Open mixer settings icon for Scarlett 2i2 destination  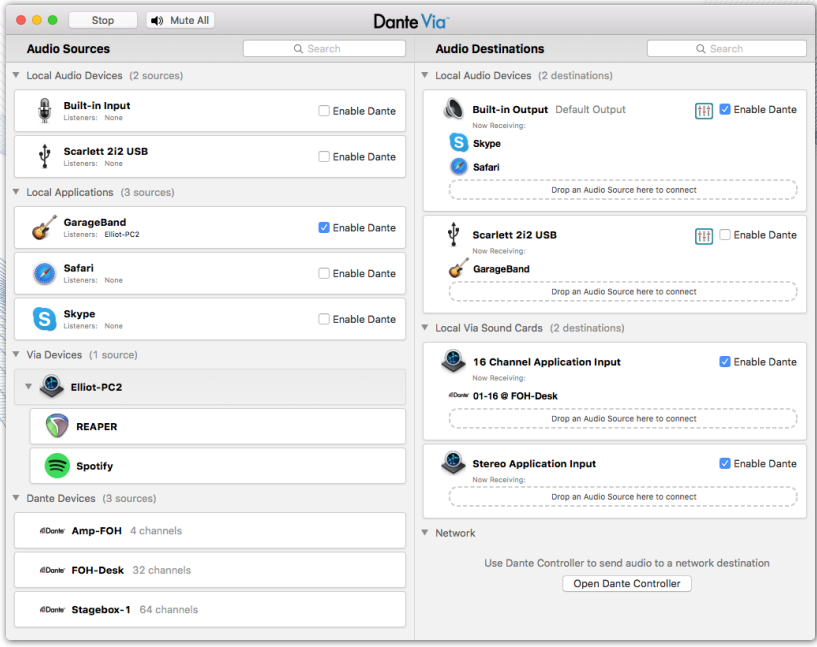[x=703, y=235]
